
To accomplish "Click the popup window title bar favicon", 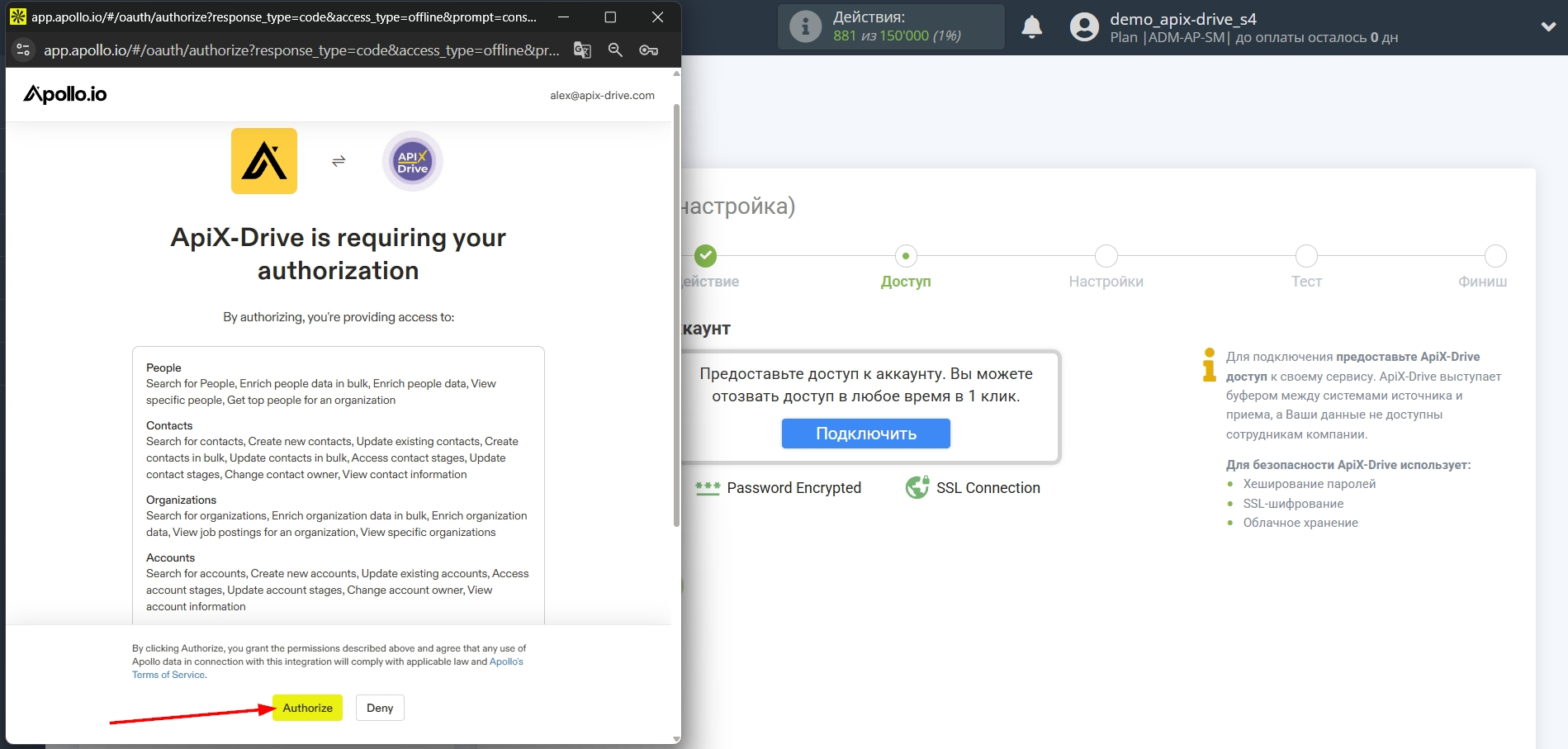I will 18,17.
